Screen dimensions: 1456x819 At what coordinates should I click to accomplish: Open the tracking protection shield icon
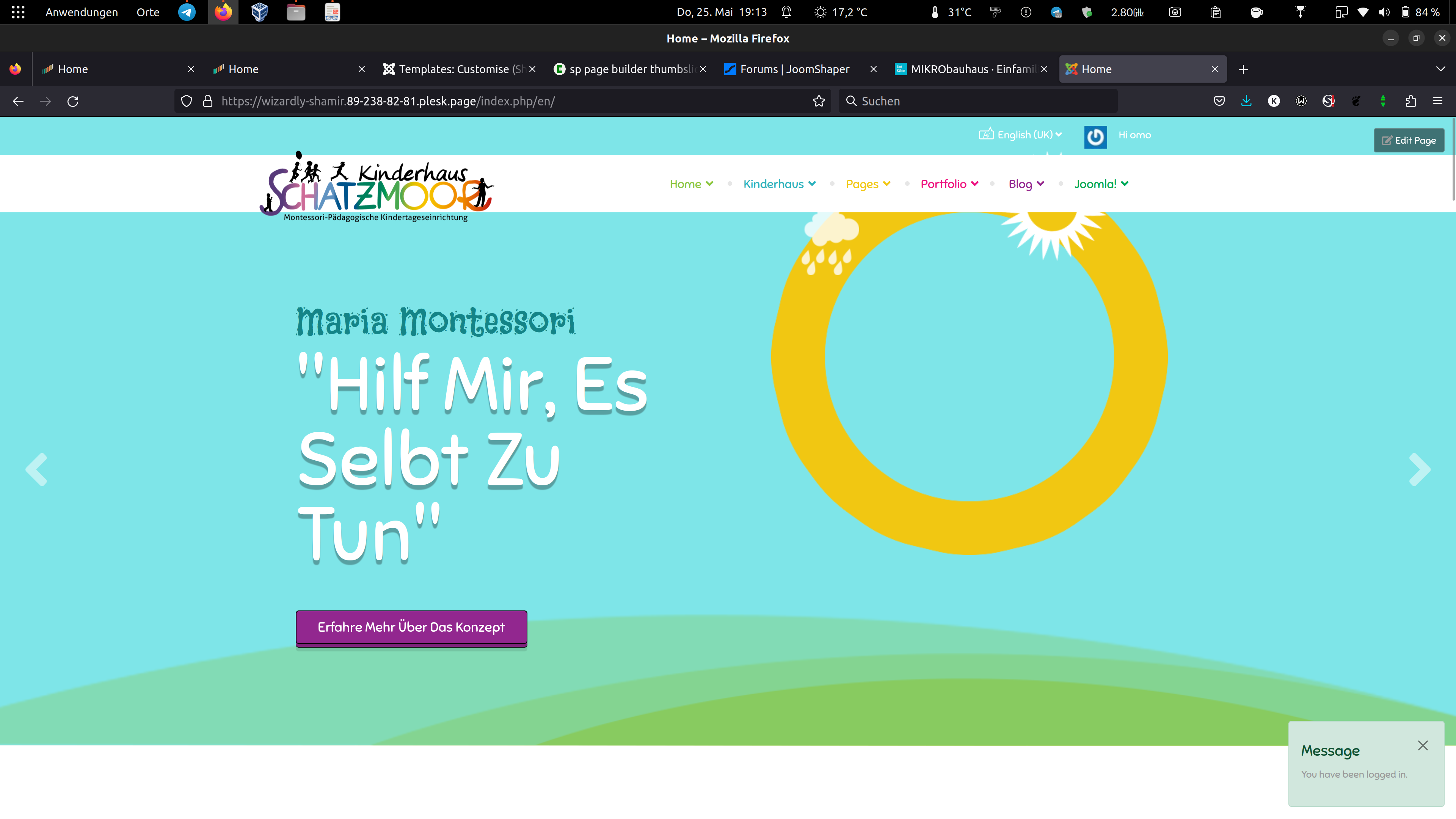click(x=186, y=101)
